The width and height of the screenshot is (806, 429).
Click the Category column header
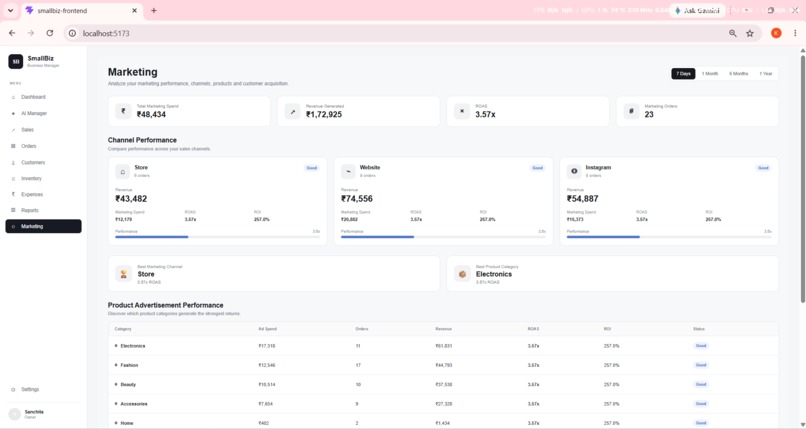click(x=123, y=329)
